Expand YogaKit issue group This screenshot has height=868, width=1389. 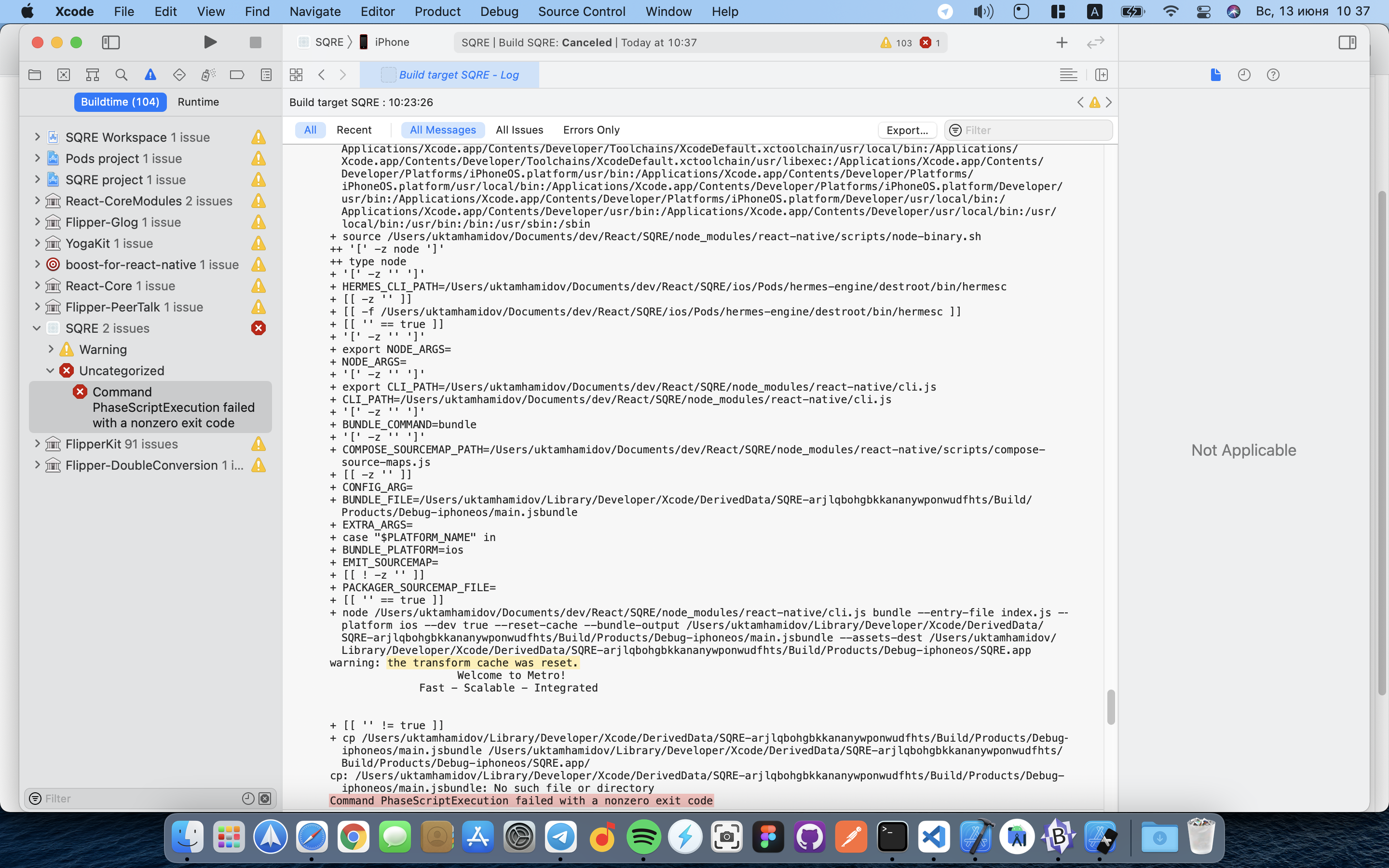point(37,243)
